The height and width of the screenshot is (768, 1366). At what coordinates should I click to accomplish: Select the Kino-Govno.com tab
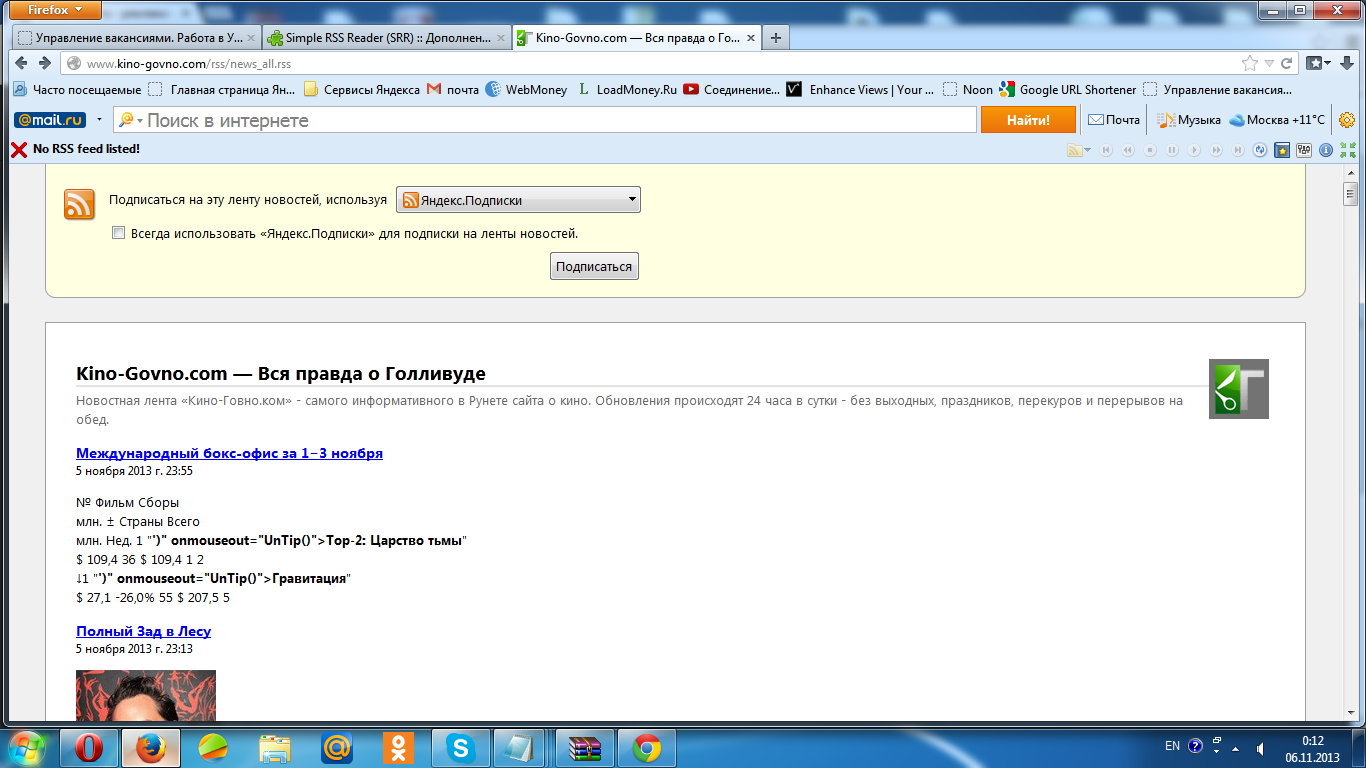coord(636,38)
